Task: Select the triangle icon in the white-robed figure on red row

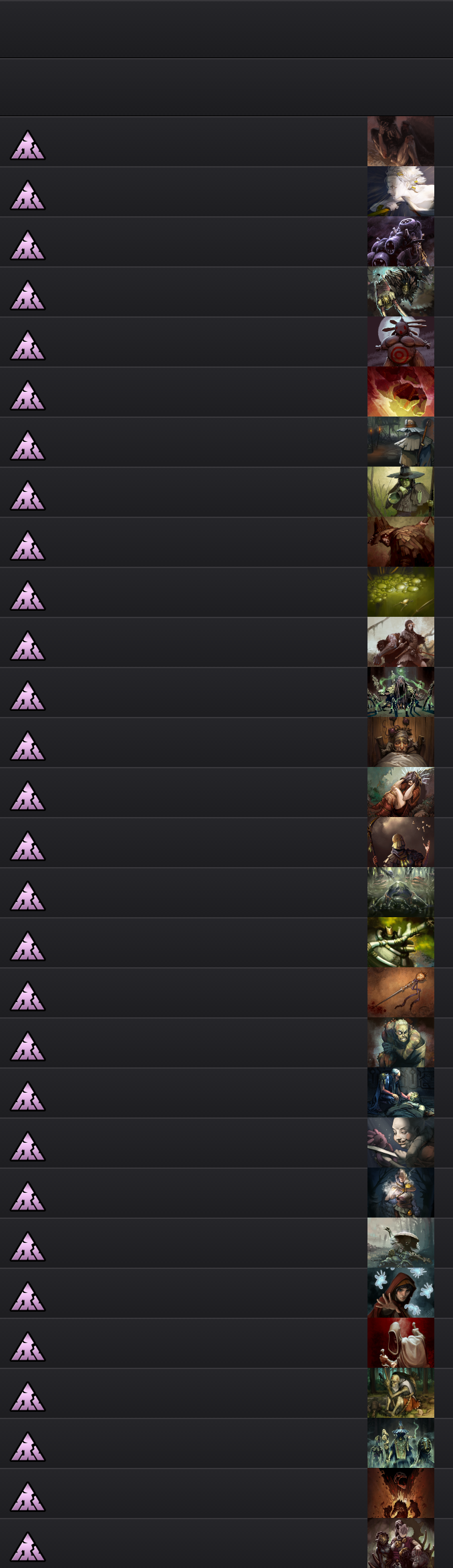Action: point(27,1346)
